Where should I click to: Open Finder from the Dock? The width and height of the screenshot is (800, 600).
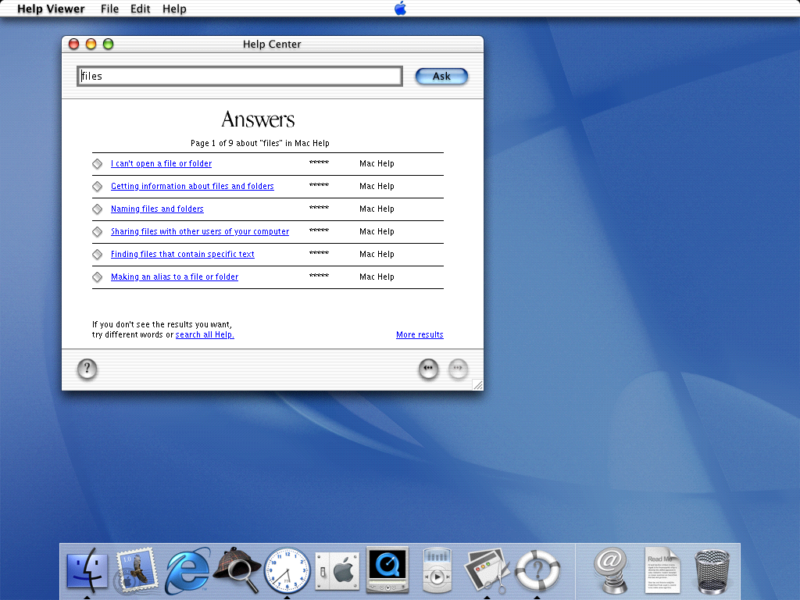[x=88, y=570]
